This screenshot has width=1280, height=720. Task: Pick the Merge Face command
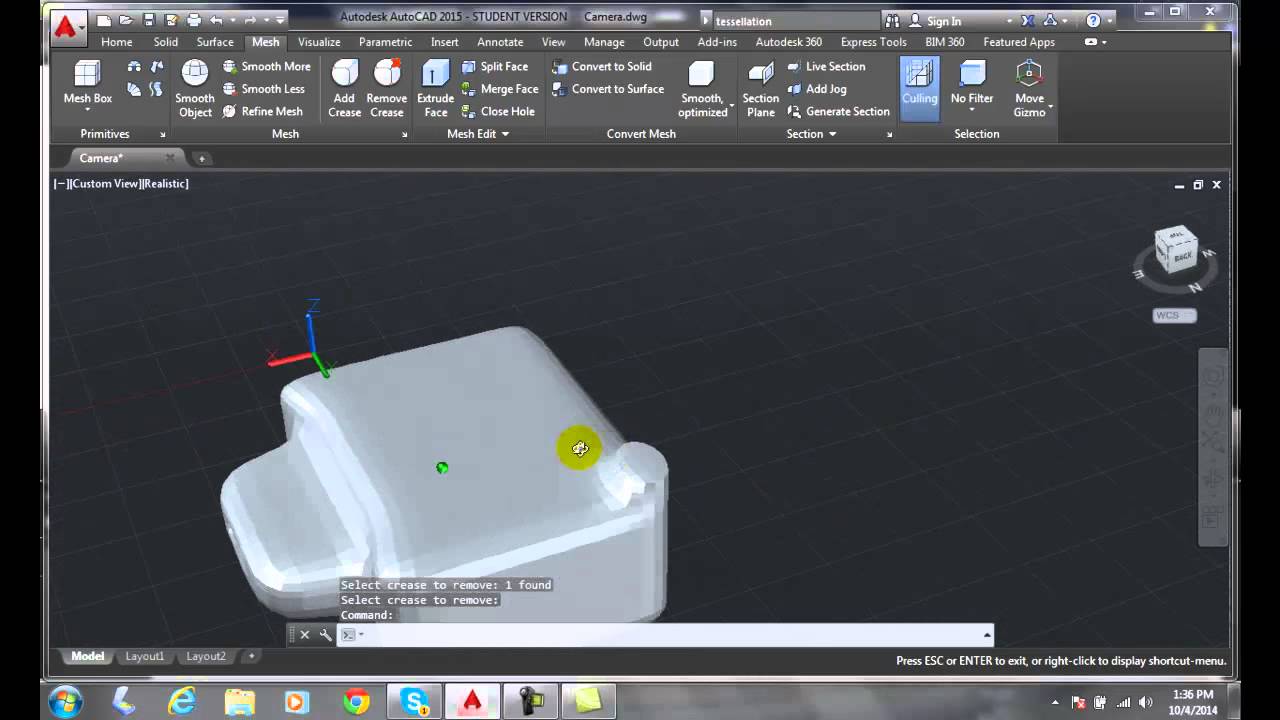coord(500,89)
